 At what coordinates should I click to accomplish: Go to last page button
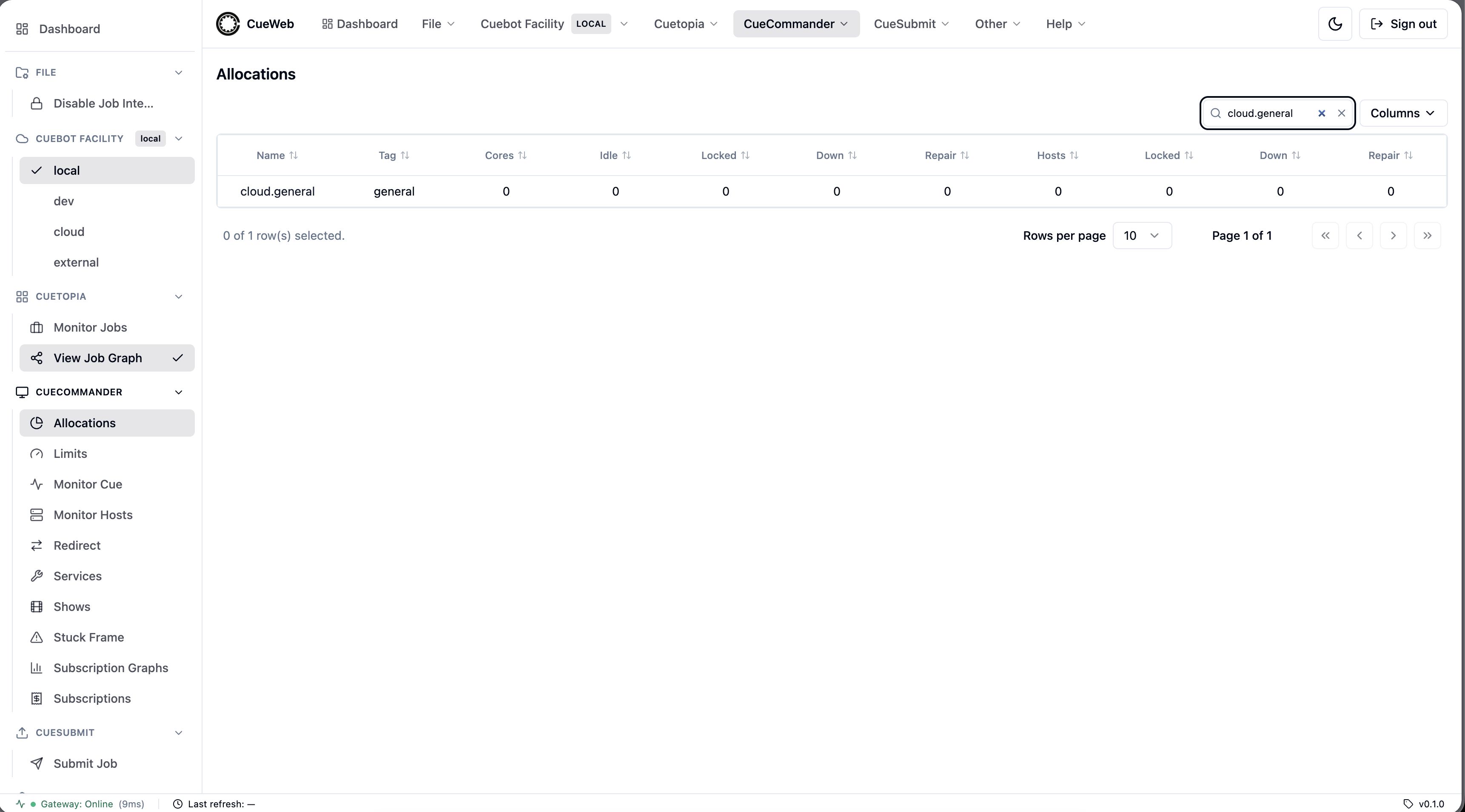[1428, 236]
